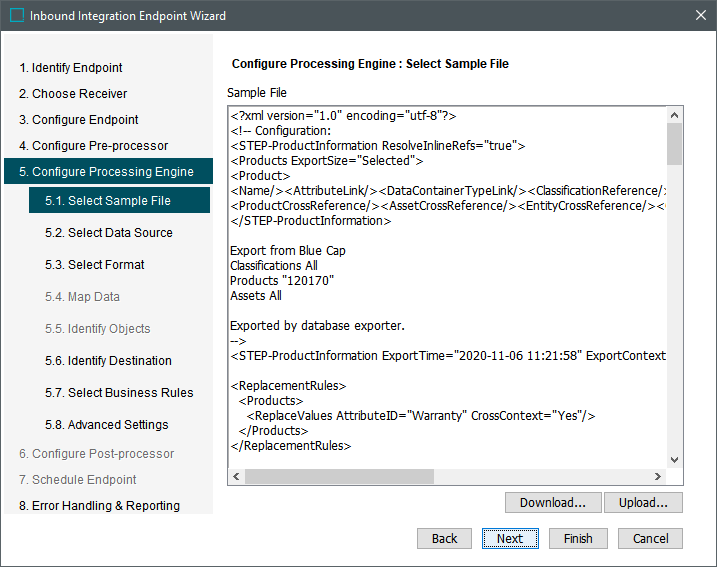
Task: Open sub-step 5.1 Select Sample File
Action: (107, 201)
